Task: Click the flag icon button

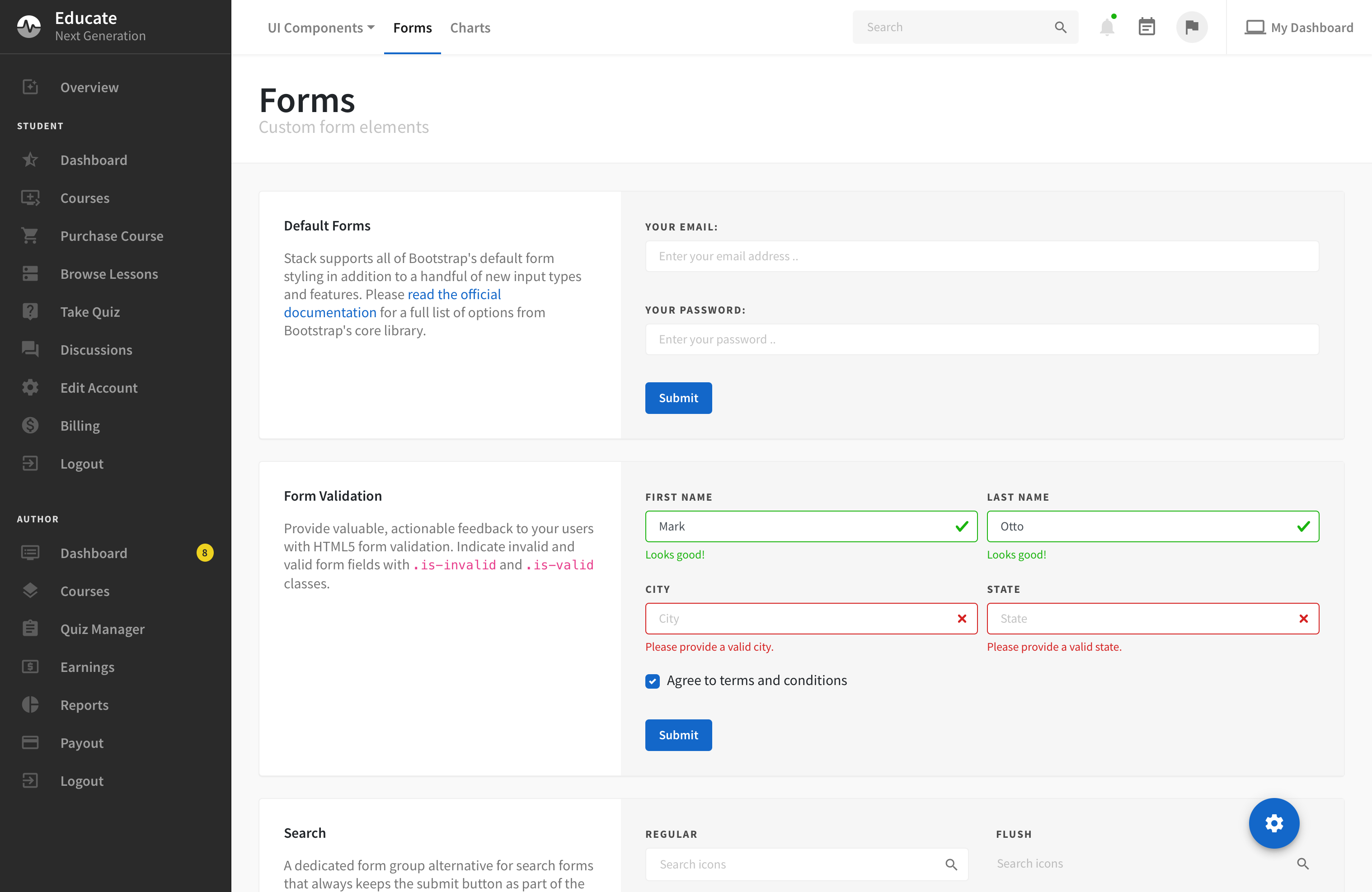Action: click(x=1192, y=27)
